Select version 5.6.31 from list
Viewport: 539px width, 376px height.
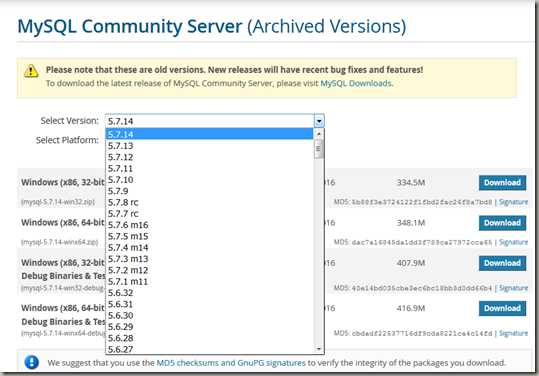pyautogui.click(x=209, y=304)
